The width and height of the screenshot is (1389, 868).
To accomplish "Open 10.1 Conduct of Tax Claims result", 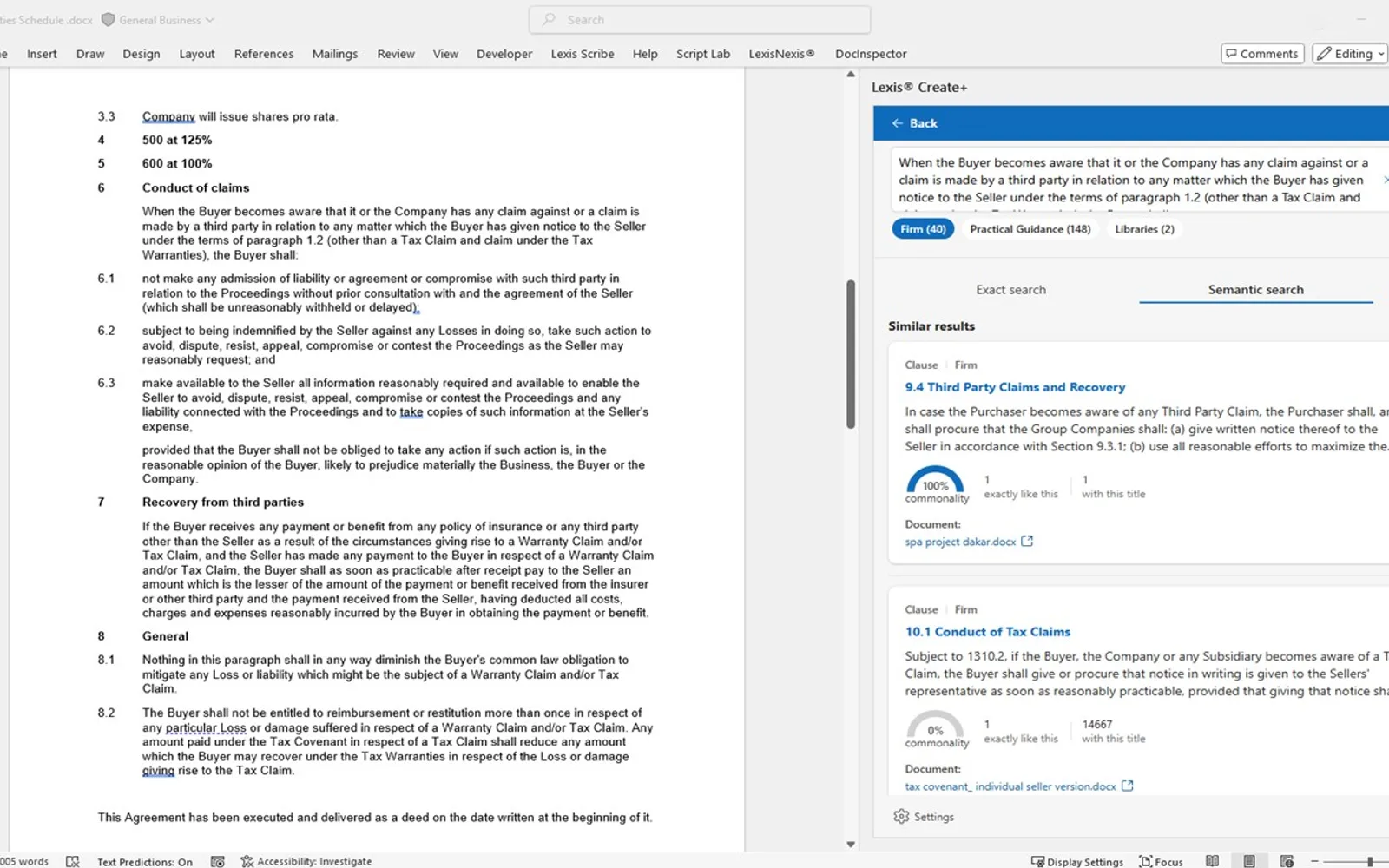I will (987, 632).
